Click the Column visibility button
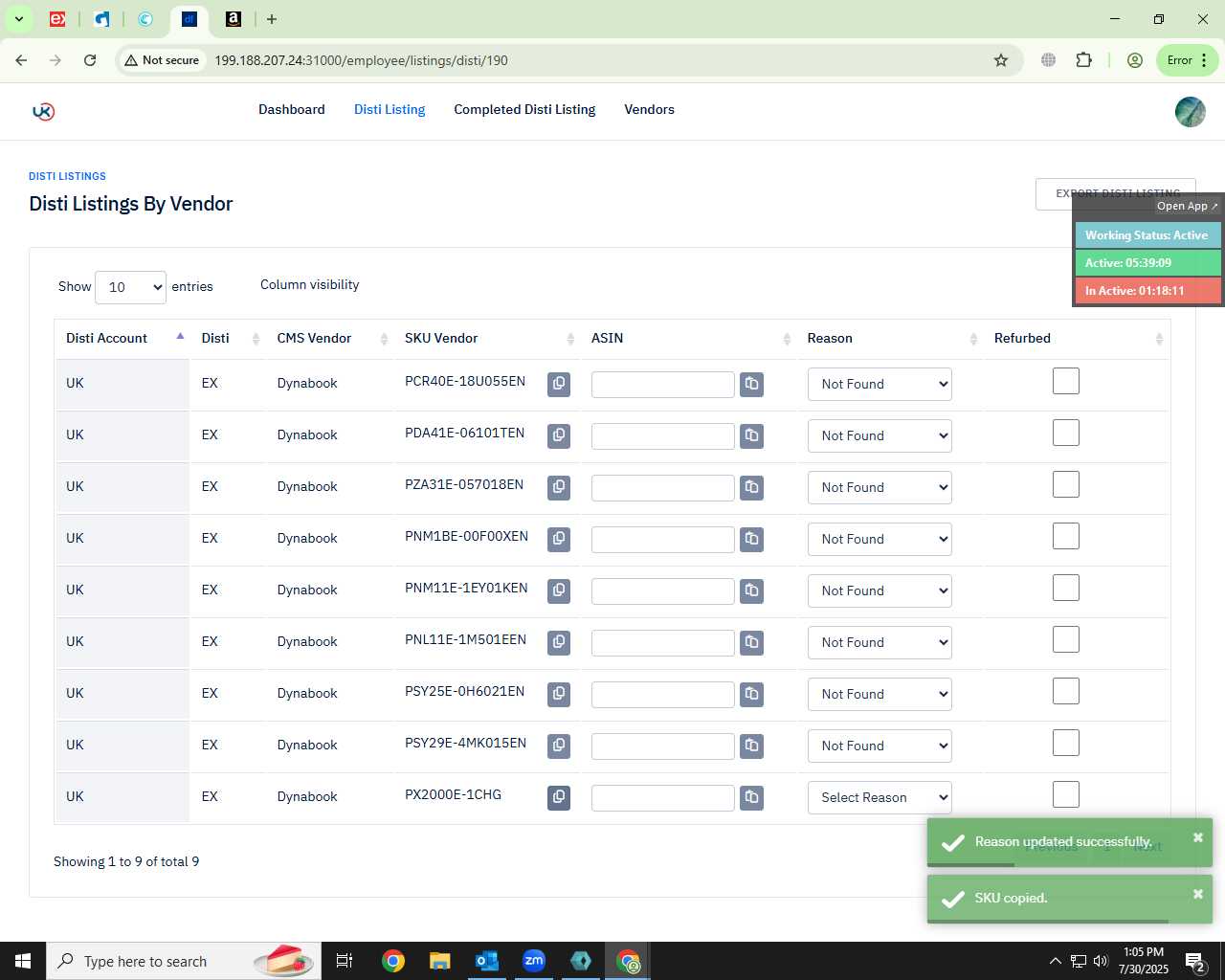The image size is (1225, 980). click(310, 285)
